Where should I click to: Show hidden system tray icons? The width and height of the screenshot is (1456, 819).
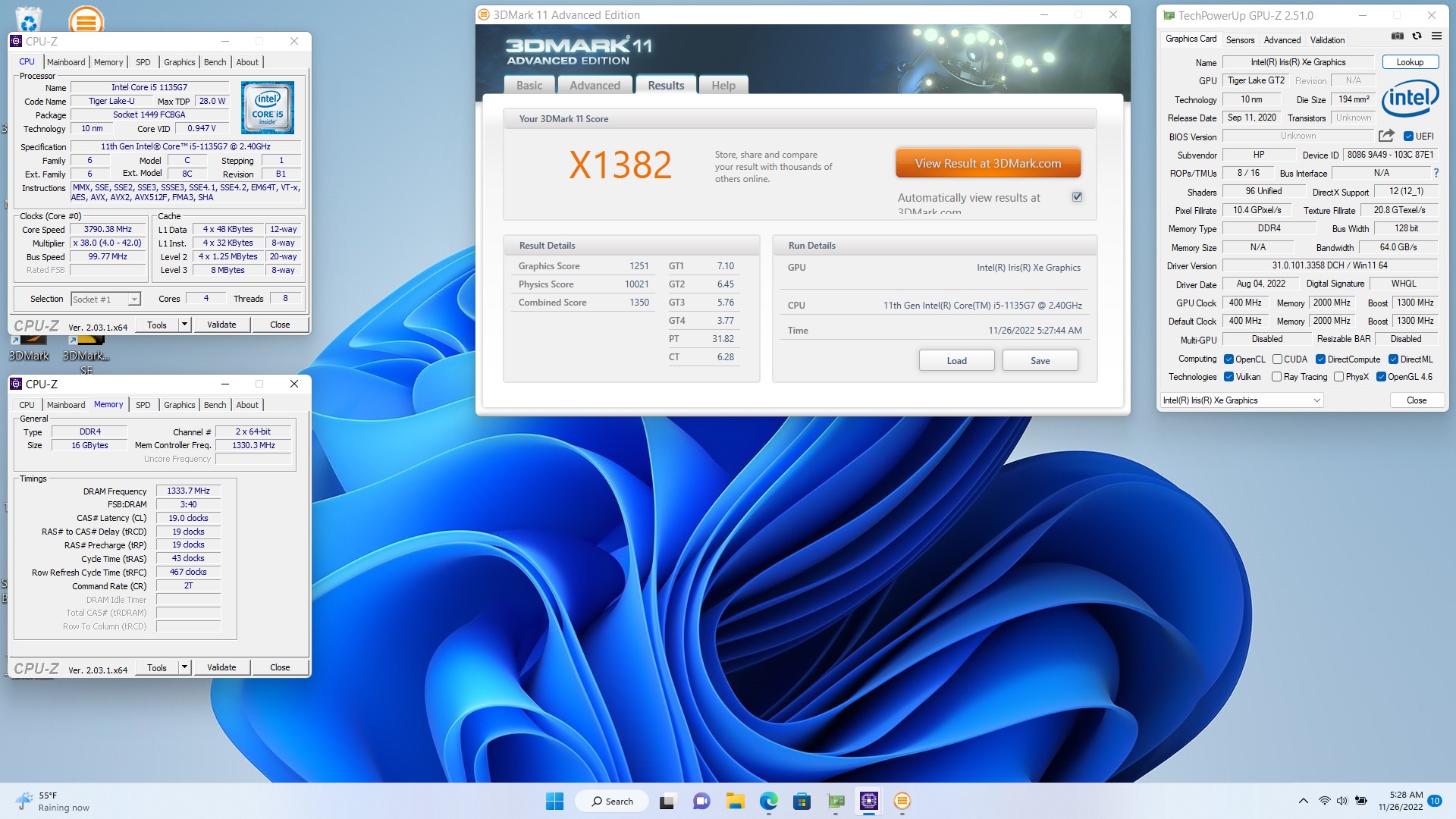1303,801
